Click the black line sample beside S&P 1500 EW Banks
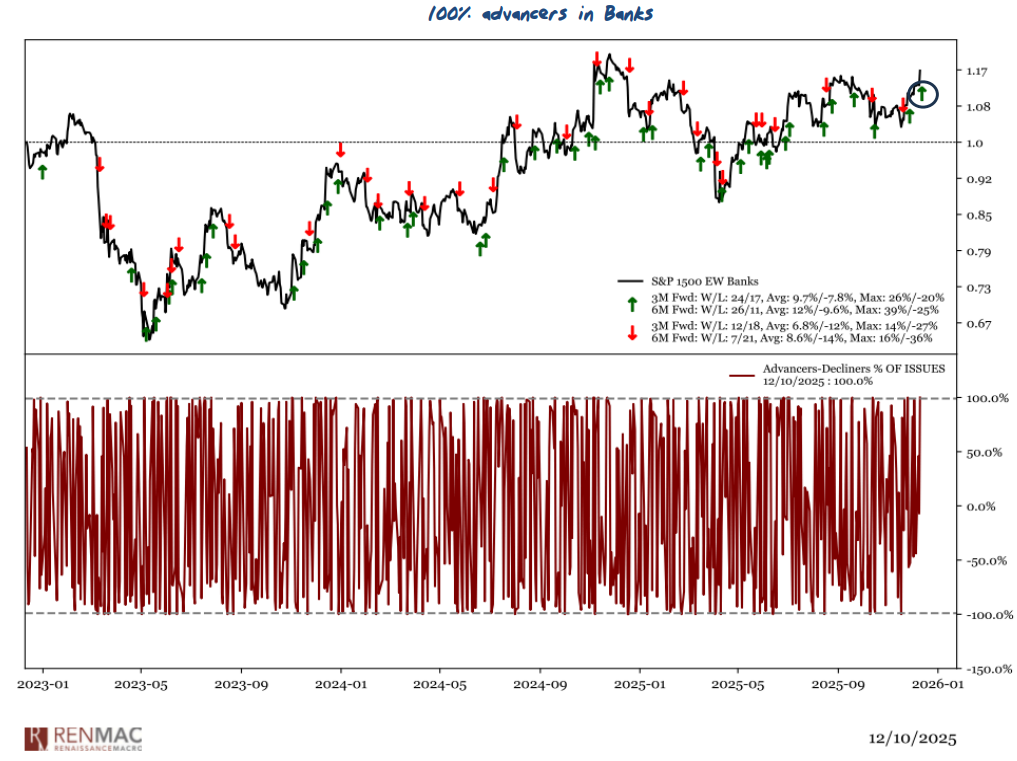This screenshot has height=761, width=1017. (630, 281)
